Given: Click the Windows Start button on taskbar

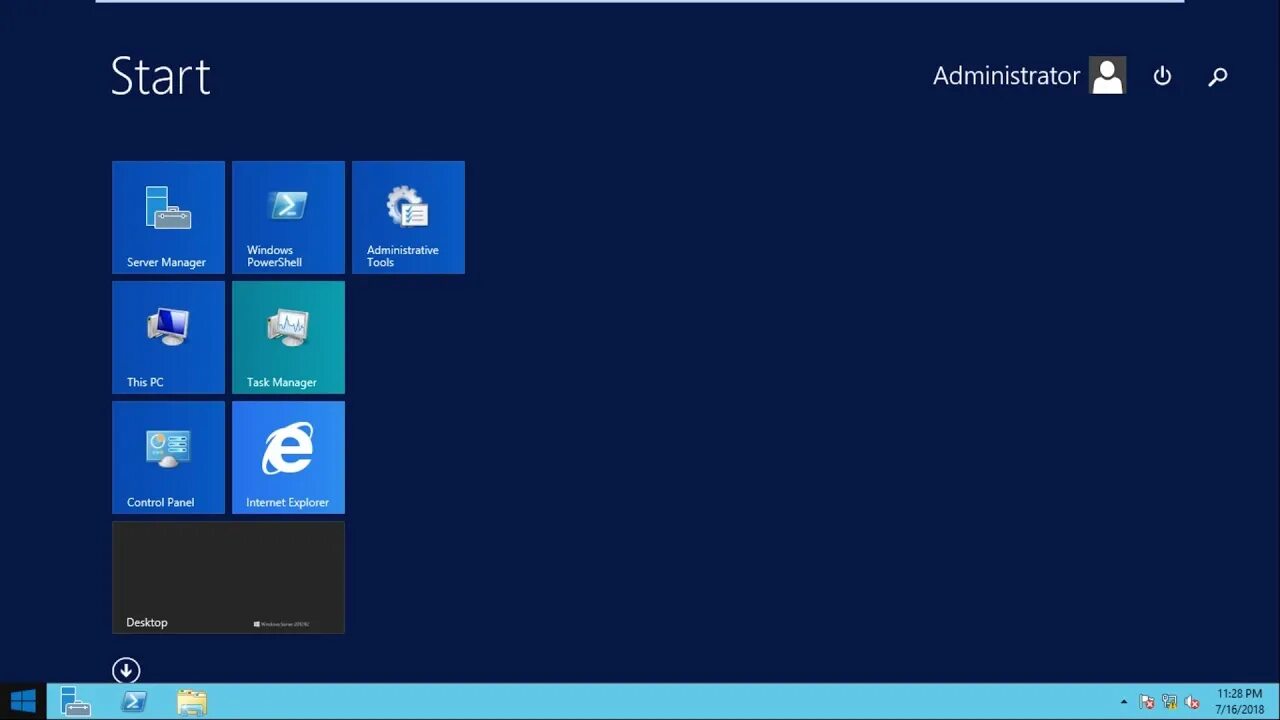Looking at the screenshot, I should (23, 701).
